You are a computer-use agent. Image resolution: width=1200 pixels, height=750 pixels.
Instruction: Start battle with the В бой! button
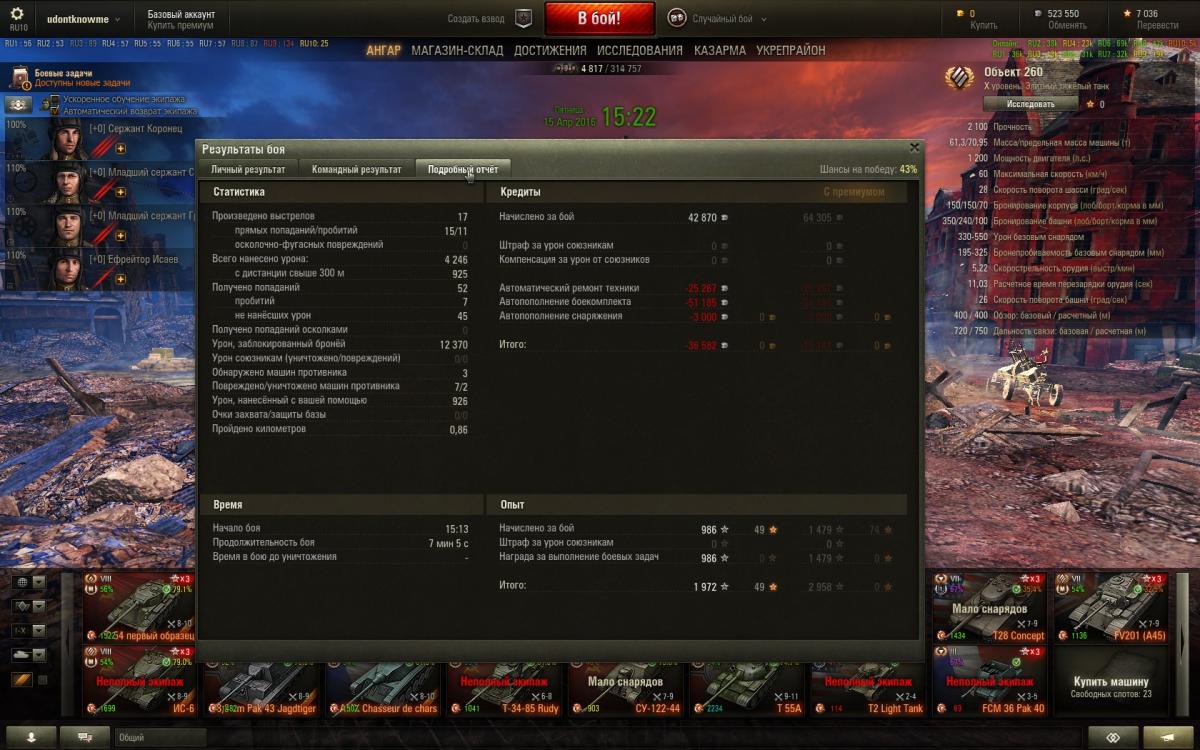click(x=599, y=19)
